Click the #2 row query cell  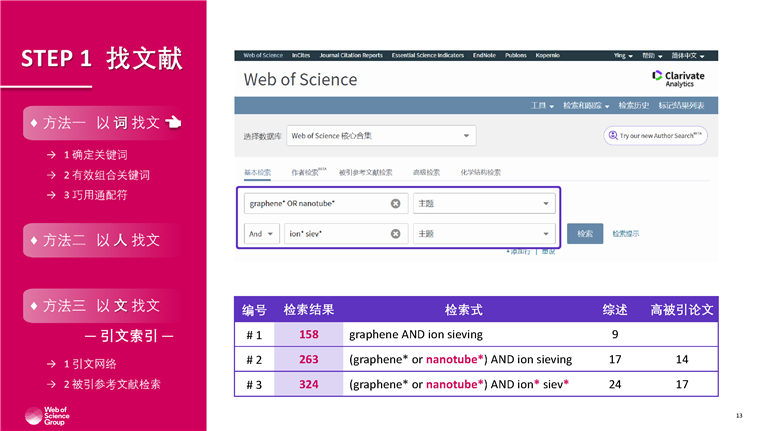pos(460,359)
